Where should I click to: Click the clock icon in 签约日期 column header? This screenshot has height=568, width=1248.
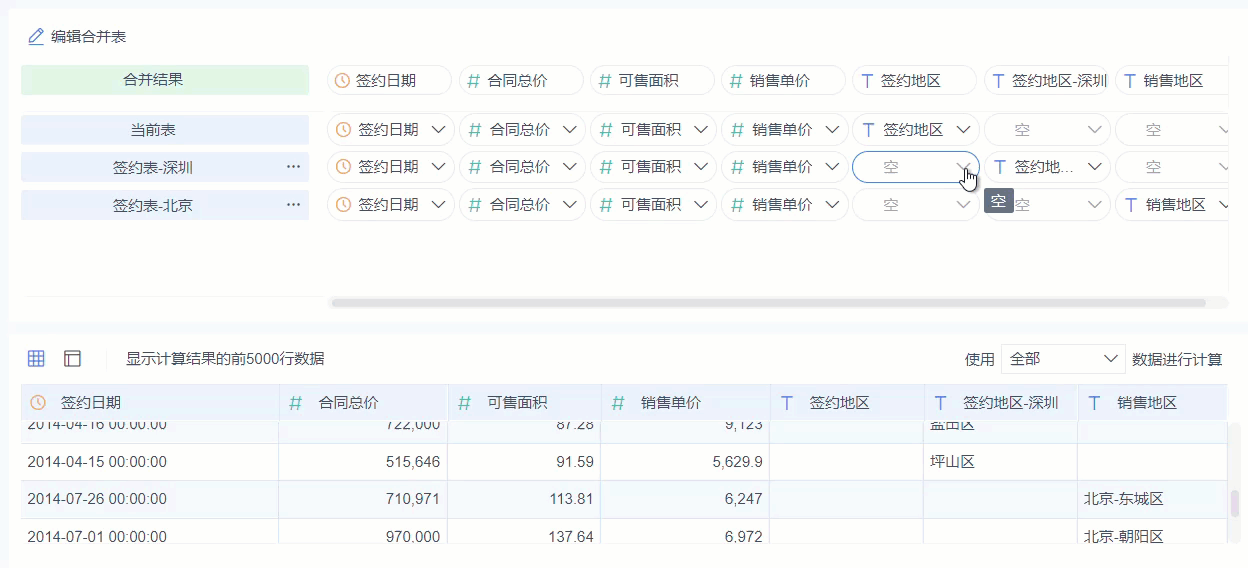(x=38, y=403)
